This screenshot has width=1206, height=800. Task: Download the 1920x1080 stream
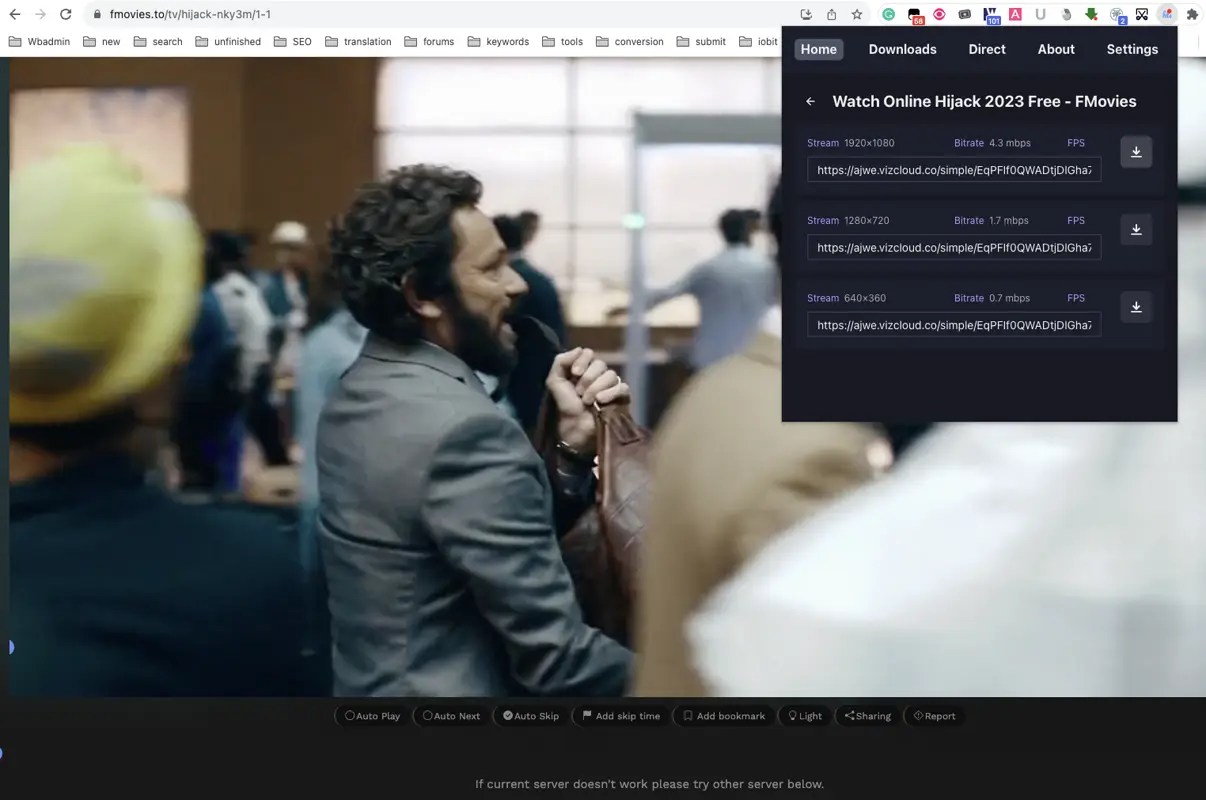click(x=1135, y=151)
